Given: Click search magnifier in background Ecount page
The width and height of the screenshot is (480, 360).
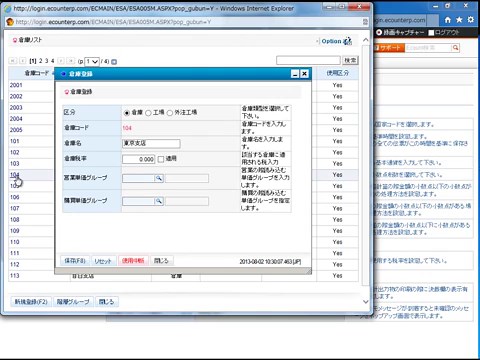Looking at the screenshot, I should point(455,48).
